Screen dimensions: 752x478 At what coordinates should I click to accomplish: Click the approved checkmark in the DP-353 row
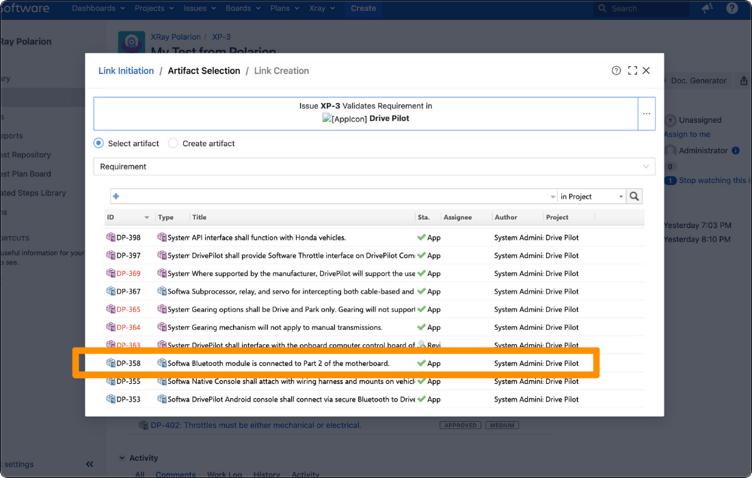click(x=421, y=399)
